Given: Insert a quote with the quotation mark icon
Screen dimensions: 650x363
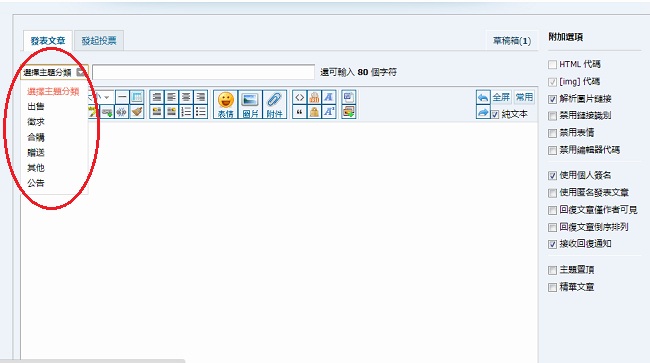Looking at the screenshot, I should (x=299, y=111).
